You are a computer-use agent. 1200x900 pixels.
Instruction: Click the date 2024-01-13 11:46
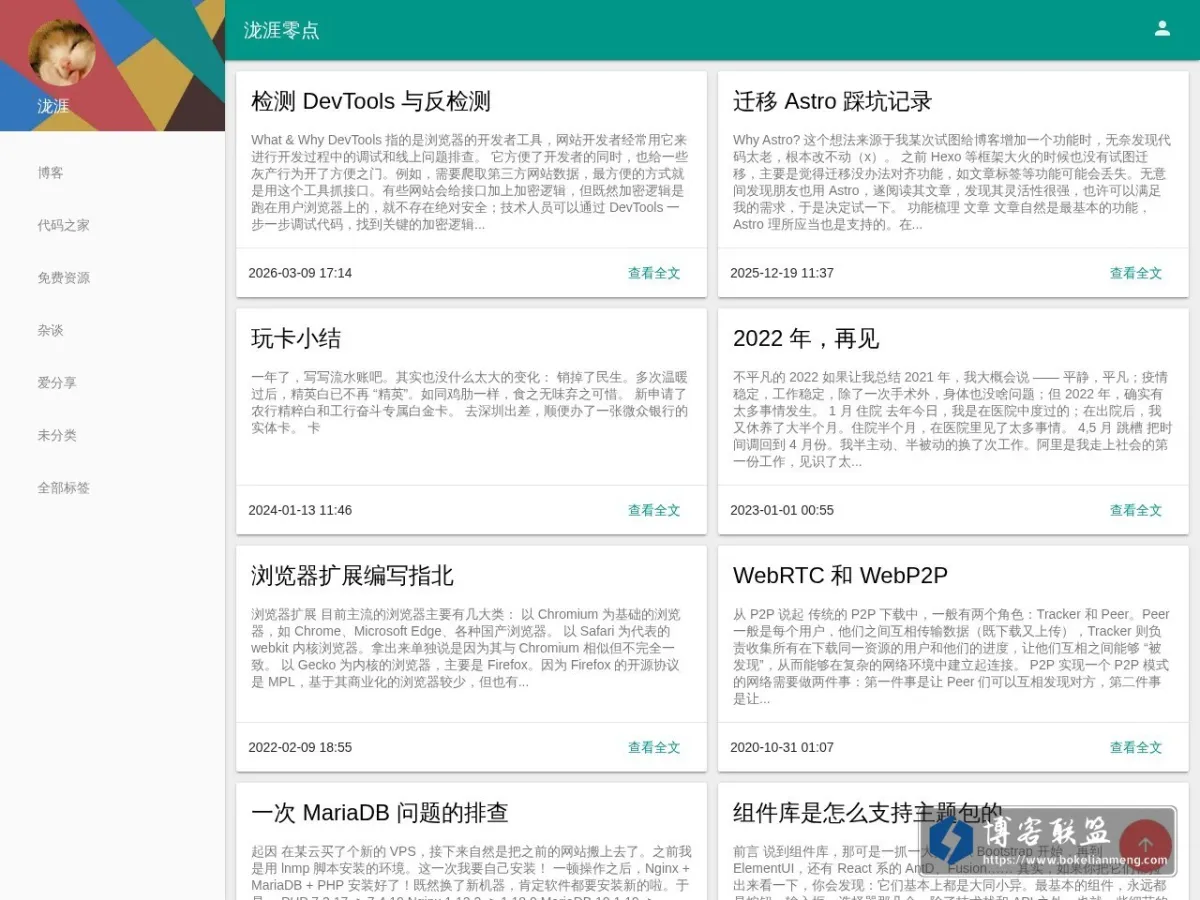[x=300, y=510]
